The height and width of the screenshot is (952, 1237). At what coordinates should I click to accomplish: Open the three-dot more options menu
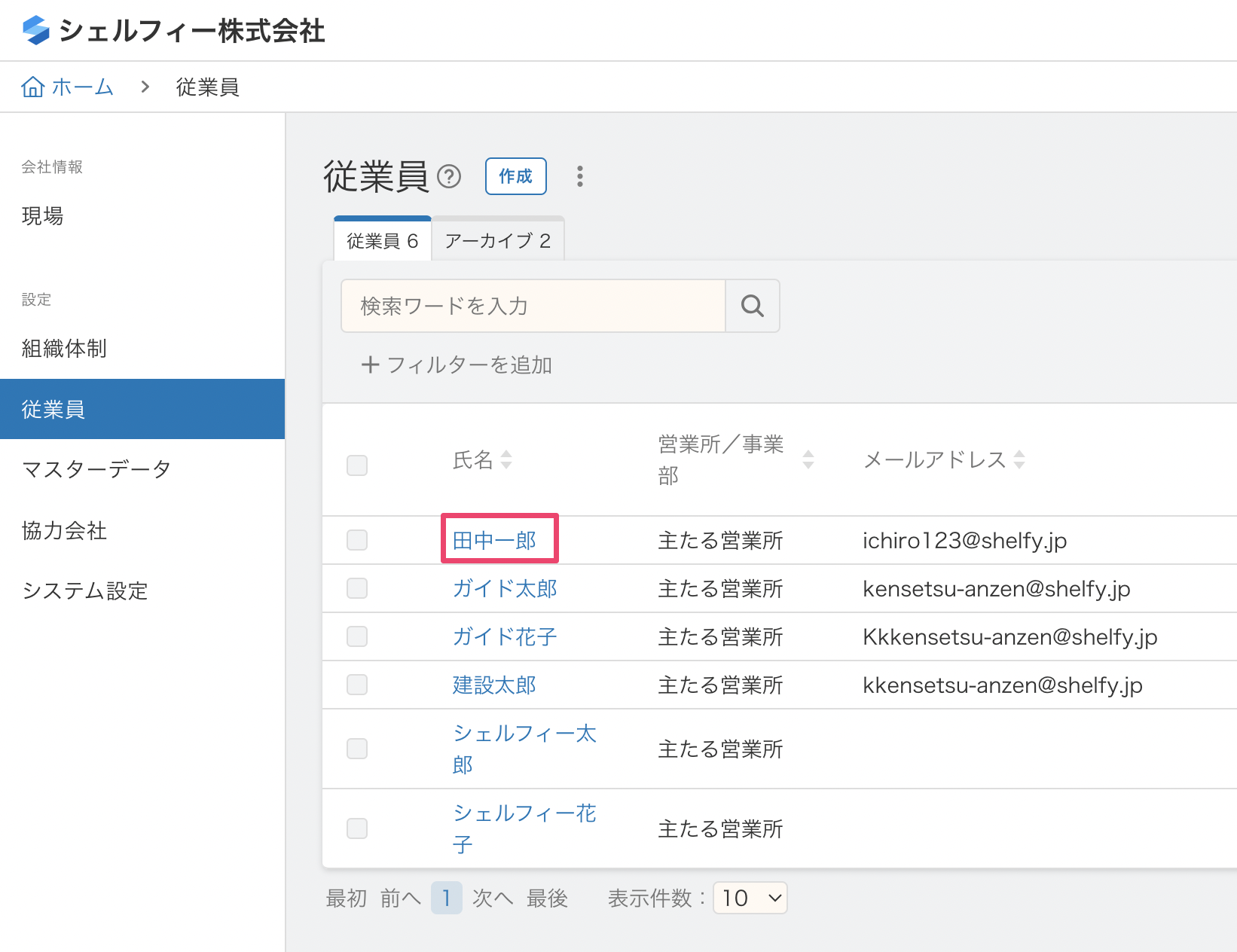(x=579, y=176)
